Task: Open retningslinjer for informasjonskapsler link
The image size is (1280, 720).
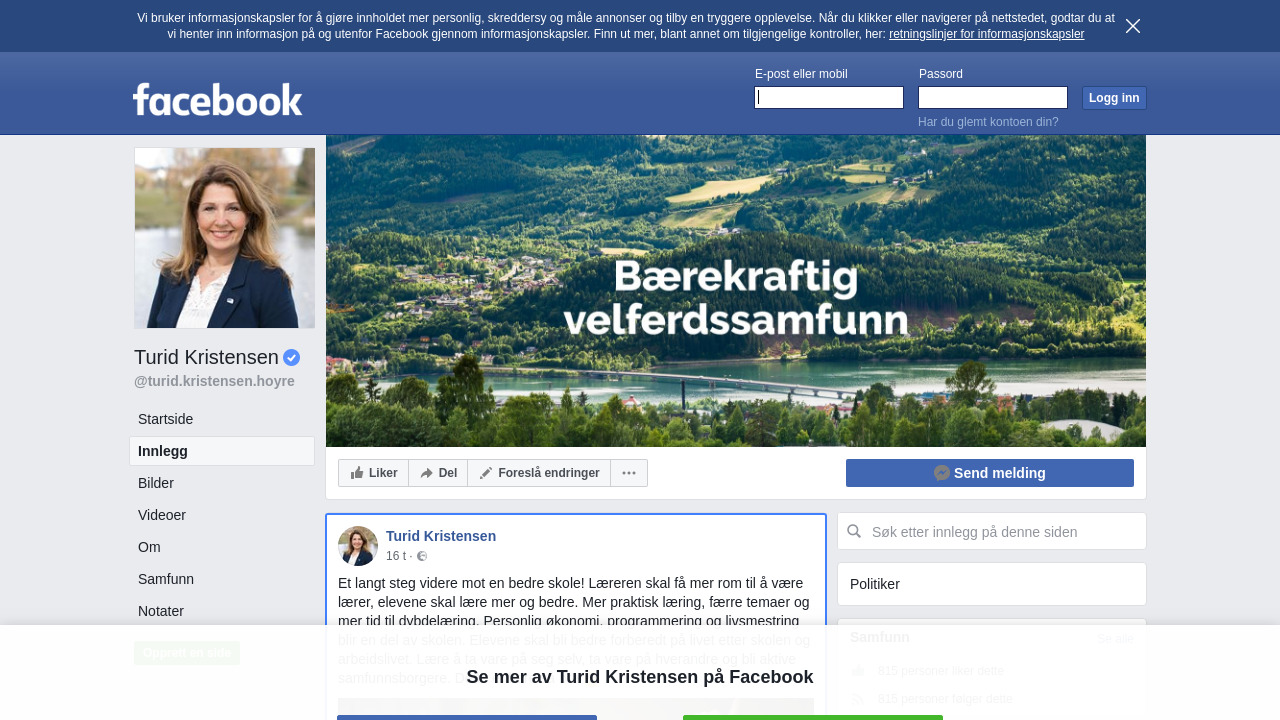Action: (986, 34)
